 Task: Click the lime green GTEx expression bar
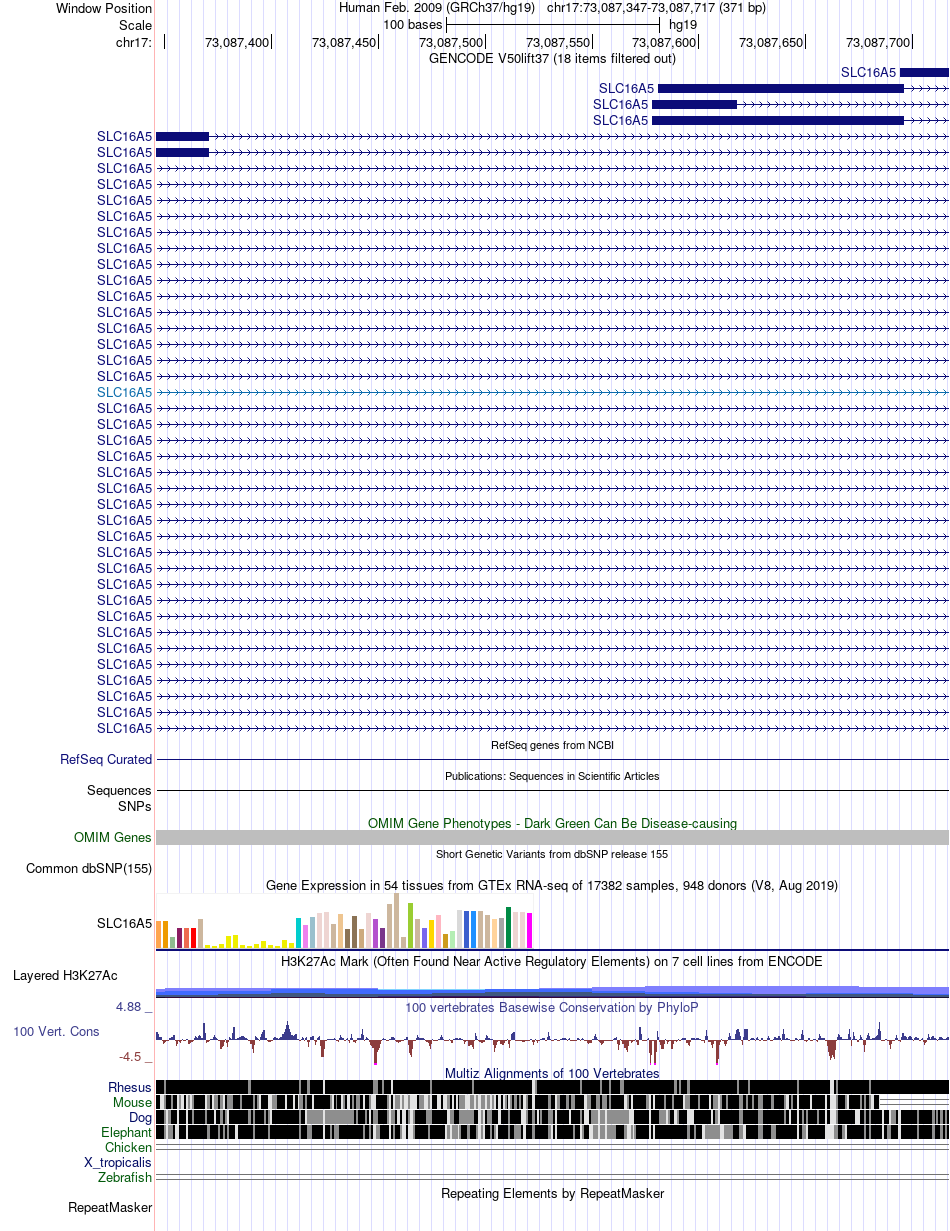[411, 925]
